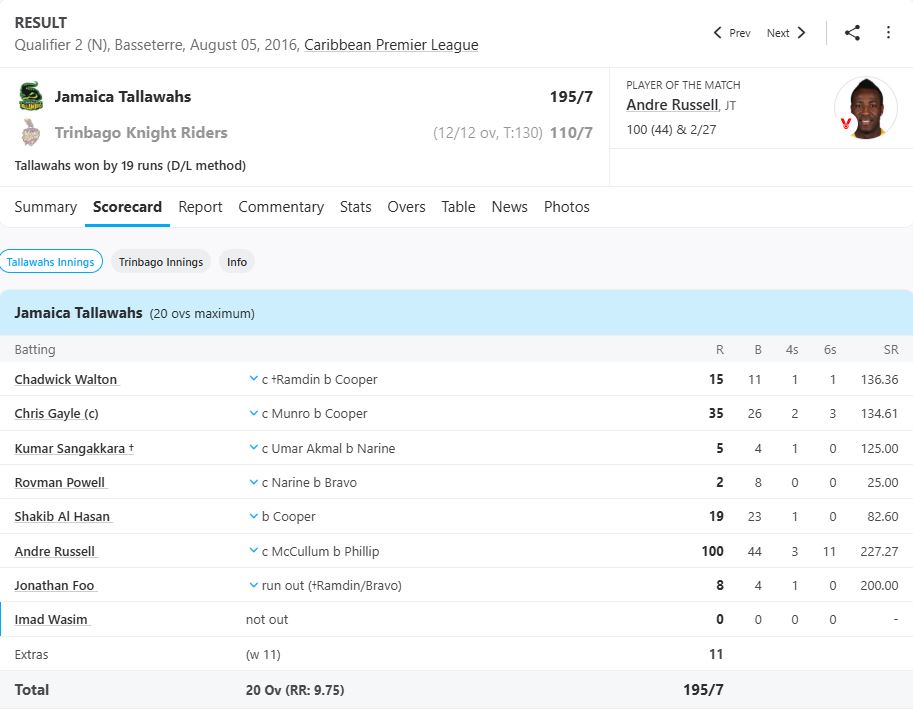Open Jonathan Foo's player profile
This screenshot has height=718, width=913.
(54, 586)
